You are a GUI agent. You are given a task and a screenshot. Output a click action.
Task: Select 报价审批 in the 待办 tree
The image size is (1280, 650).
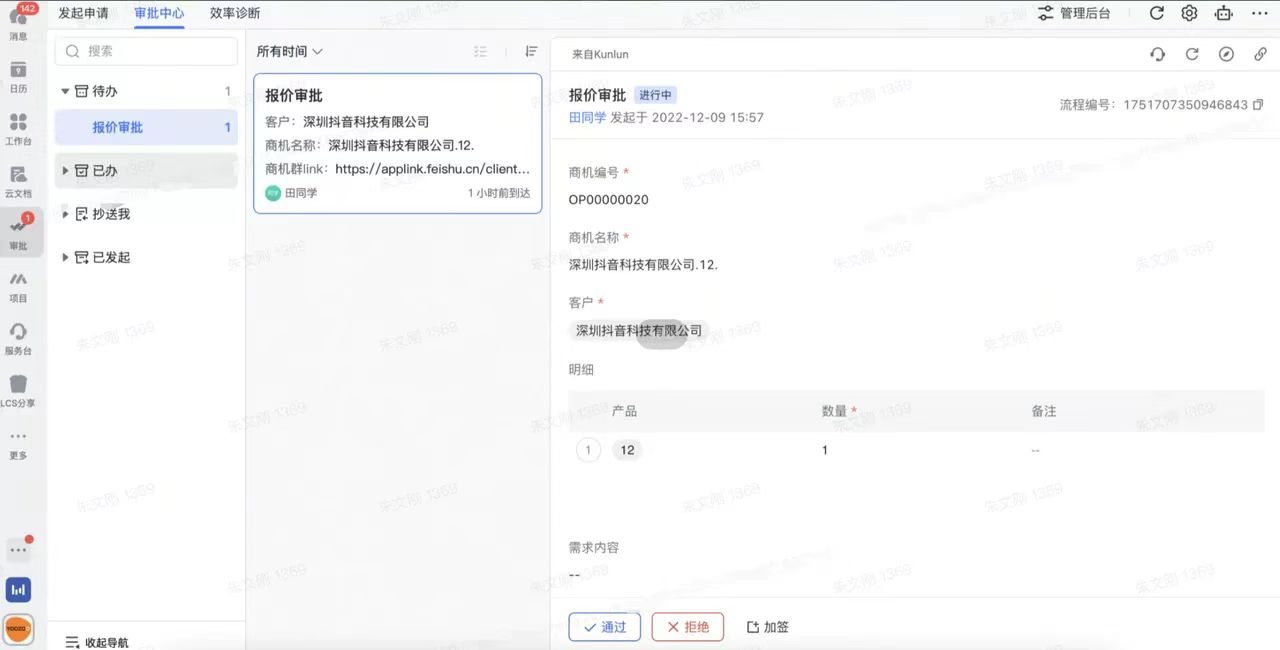point(146,127)
